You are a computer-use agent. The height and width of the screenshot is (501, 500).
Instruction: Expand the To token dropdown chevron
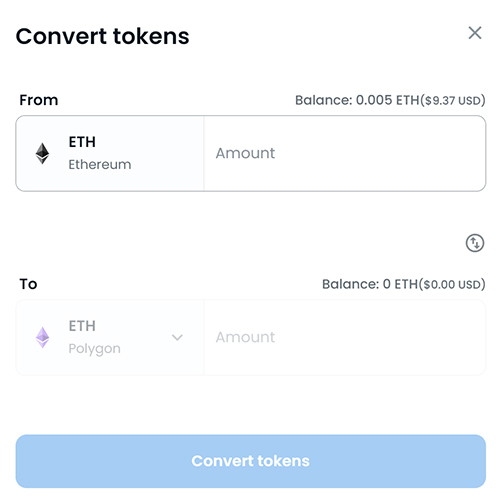pyautogui.click(x=177, y=337)
